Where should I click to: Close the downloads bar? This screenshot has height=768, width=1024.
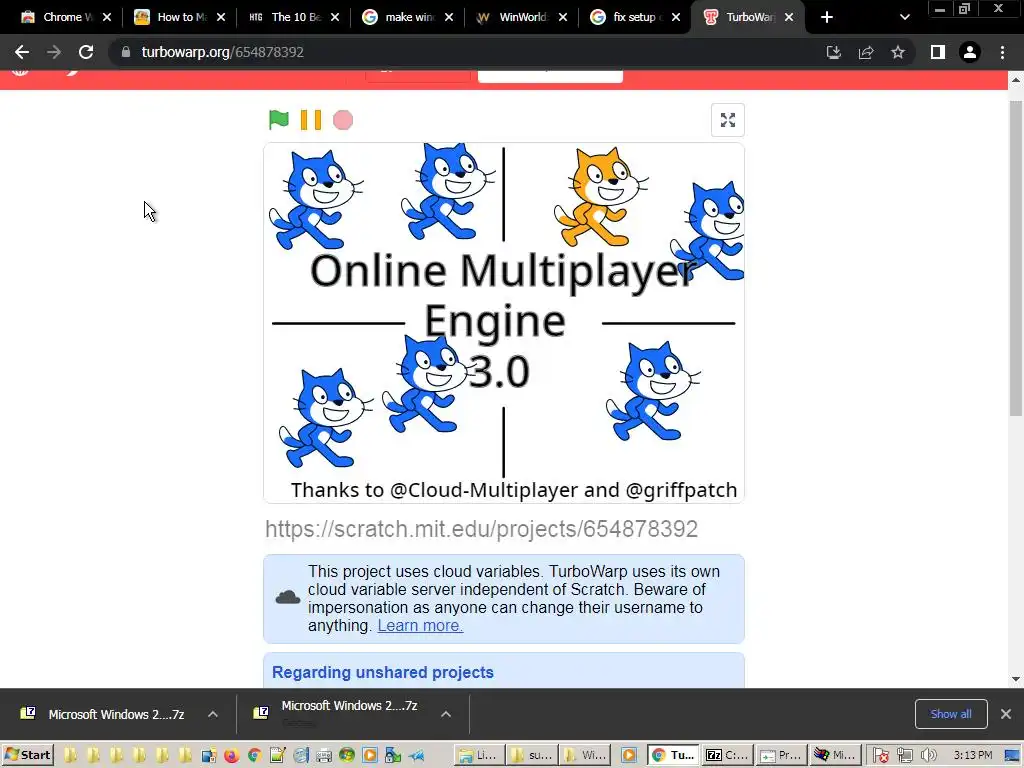pyautogui.click(x=1006, y=714)
